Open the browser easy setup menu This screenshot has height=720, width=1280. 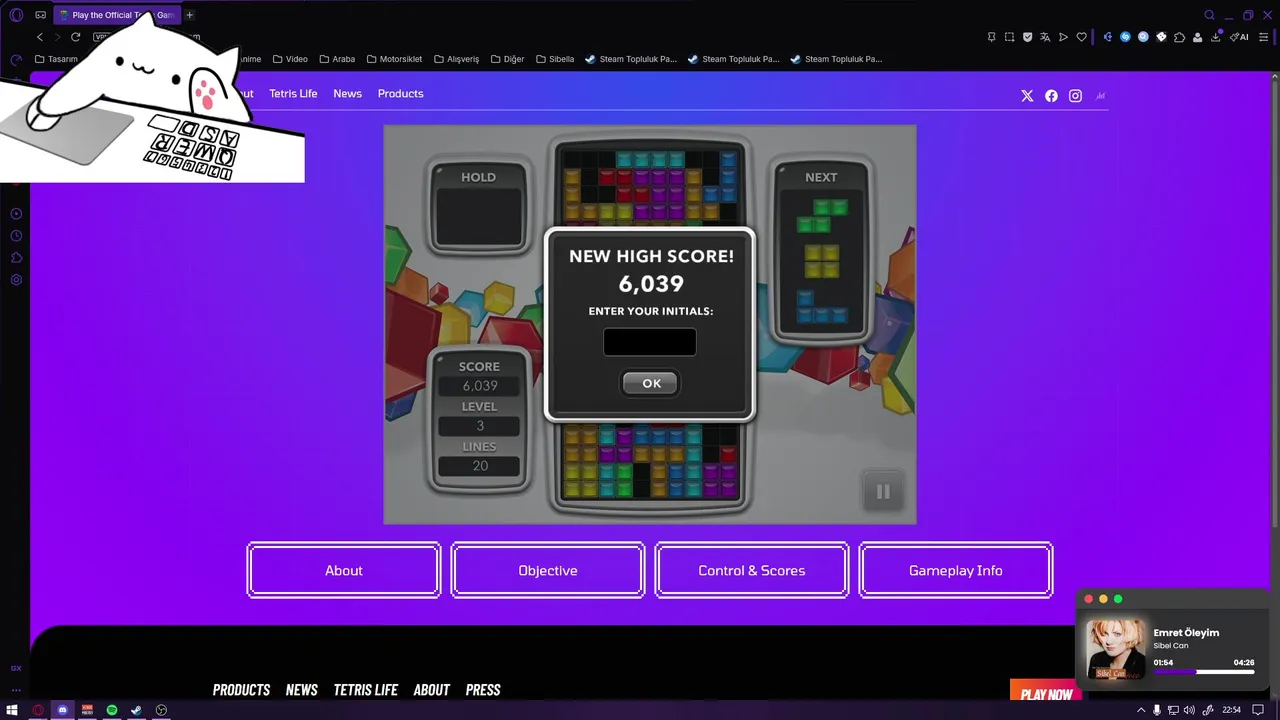pyautogui.click(x=1264, y=37)
